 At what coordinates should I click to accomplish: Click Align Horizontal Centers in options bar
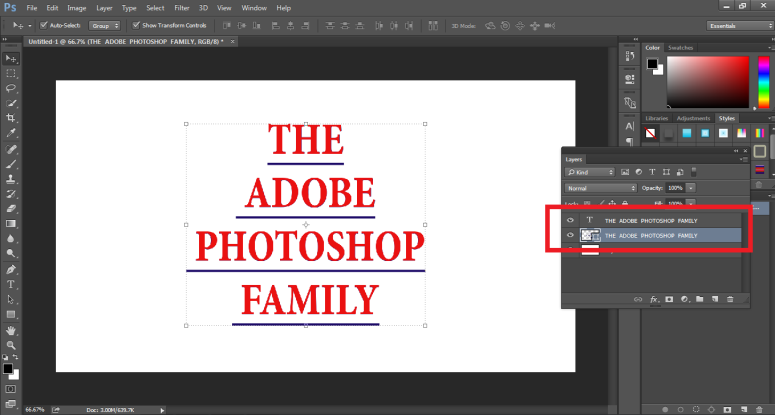point(291,26)
